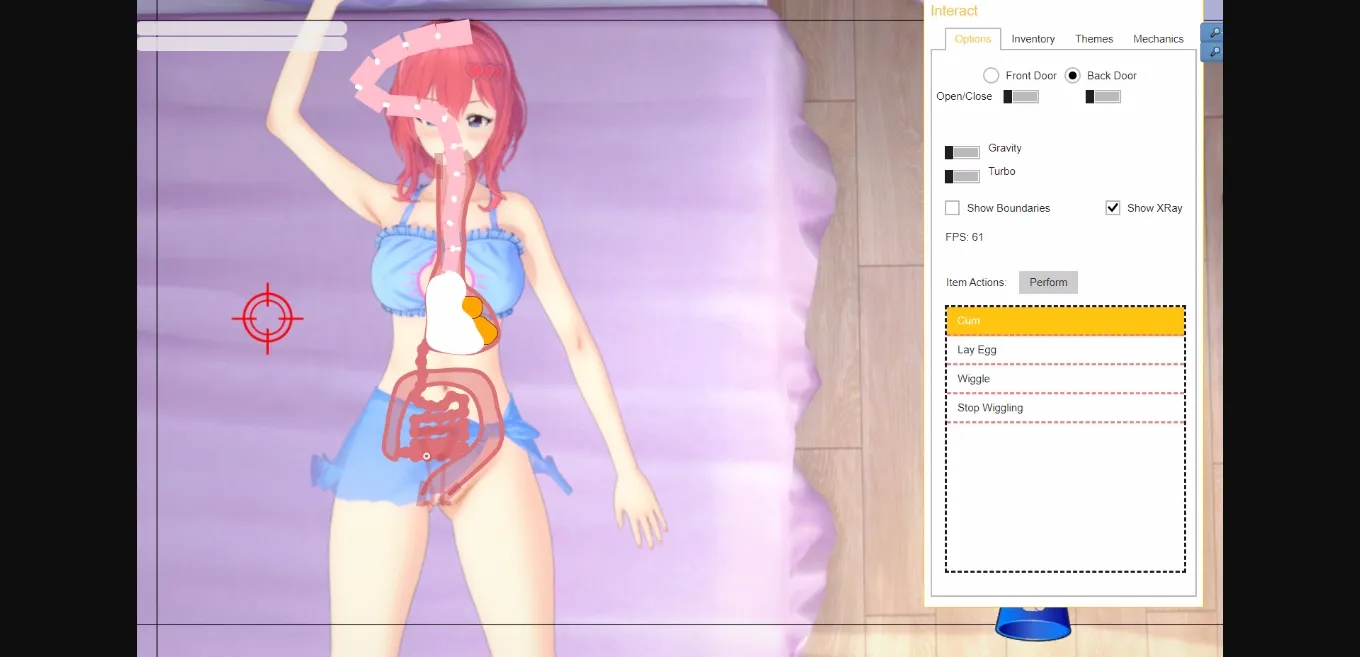This screenshot has height=657, width=1360.
Task: Click the red targeting crosshair
Action: click(x=267, y=318)
